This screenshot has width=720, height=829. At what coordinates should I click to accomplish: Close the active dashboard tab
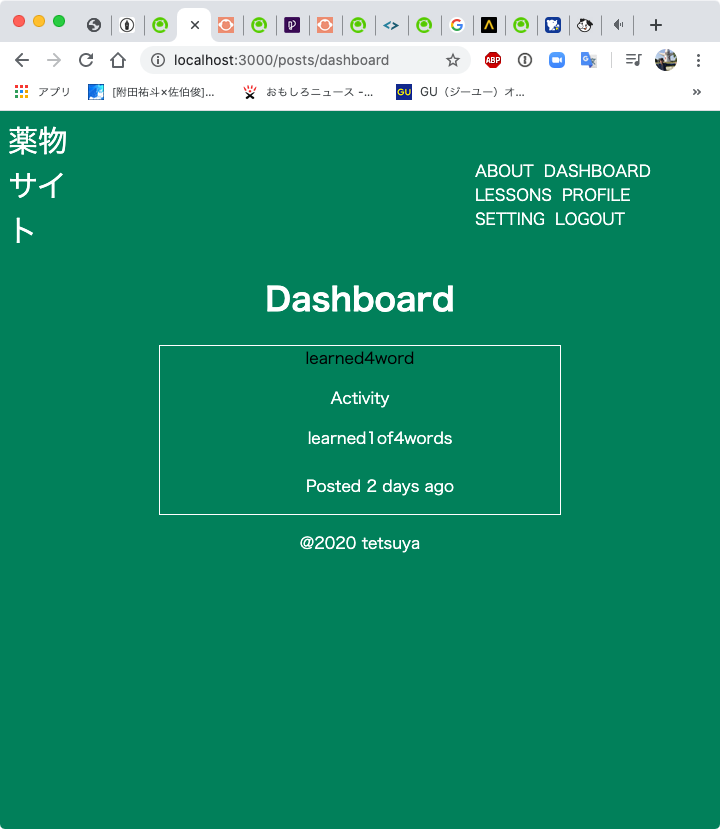coord(195,25)
